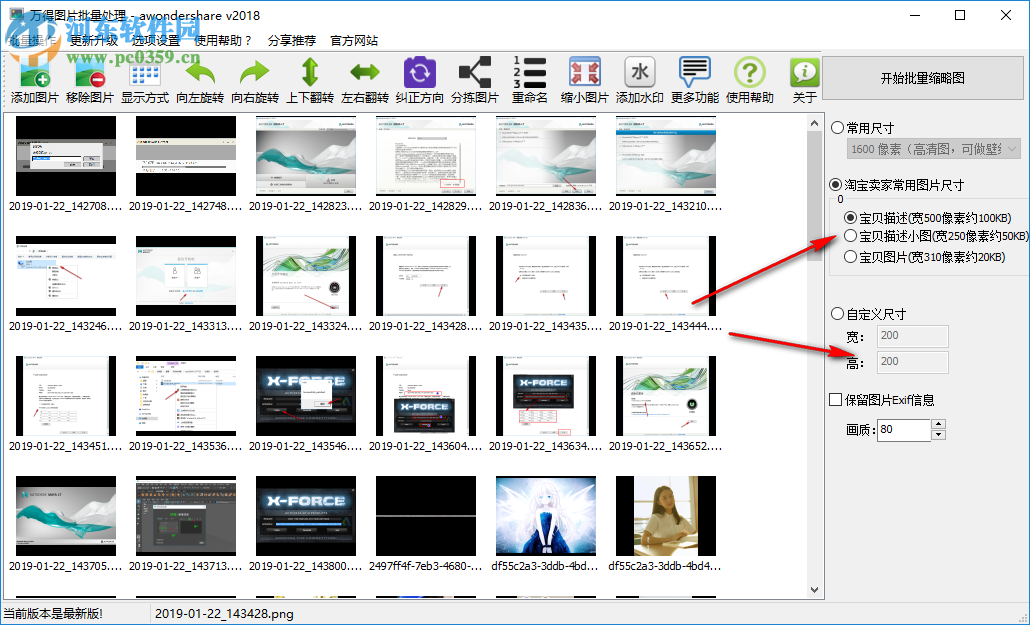Viewport: 1030px width, 625px height.
Task: Click status bar text 2019-01-22_143428.png
Action: coord(224,614)
